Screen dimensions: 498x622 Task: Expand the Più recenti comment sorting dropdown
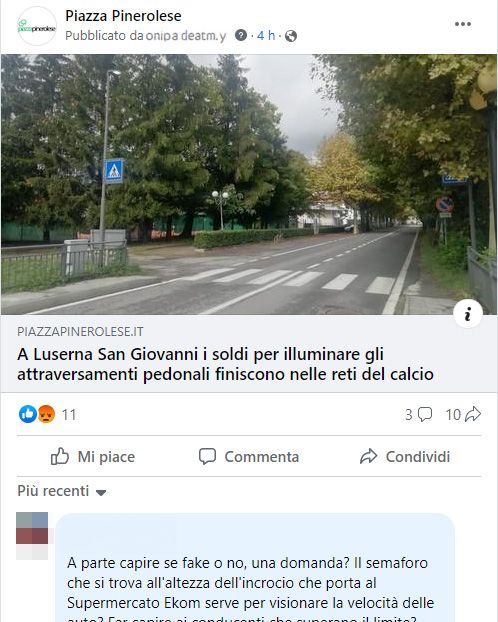point(62,491)
